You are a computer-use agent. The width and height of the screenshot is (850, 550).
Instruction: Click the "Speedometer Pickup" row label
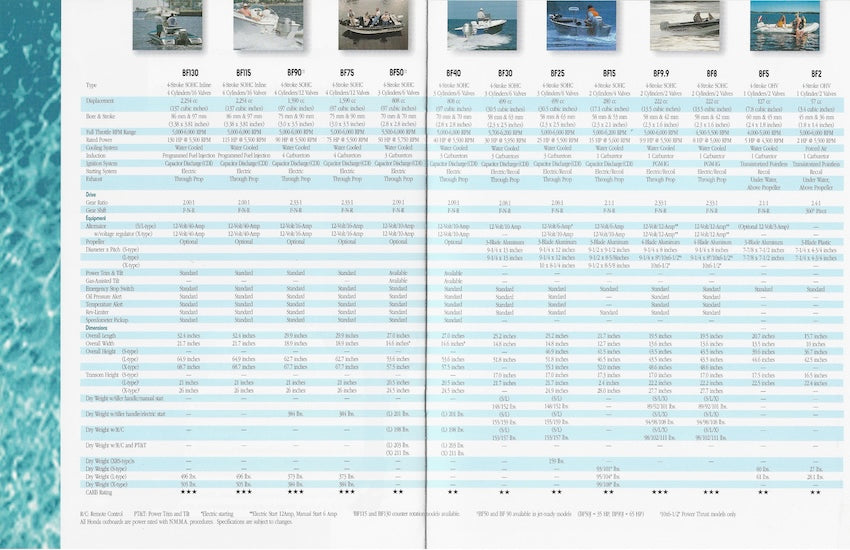[107, 320]
